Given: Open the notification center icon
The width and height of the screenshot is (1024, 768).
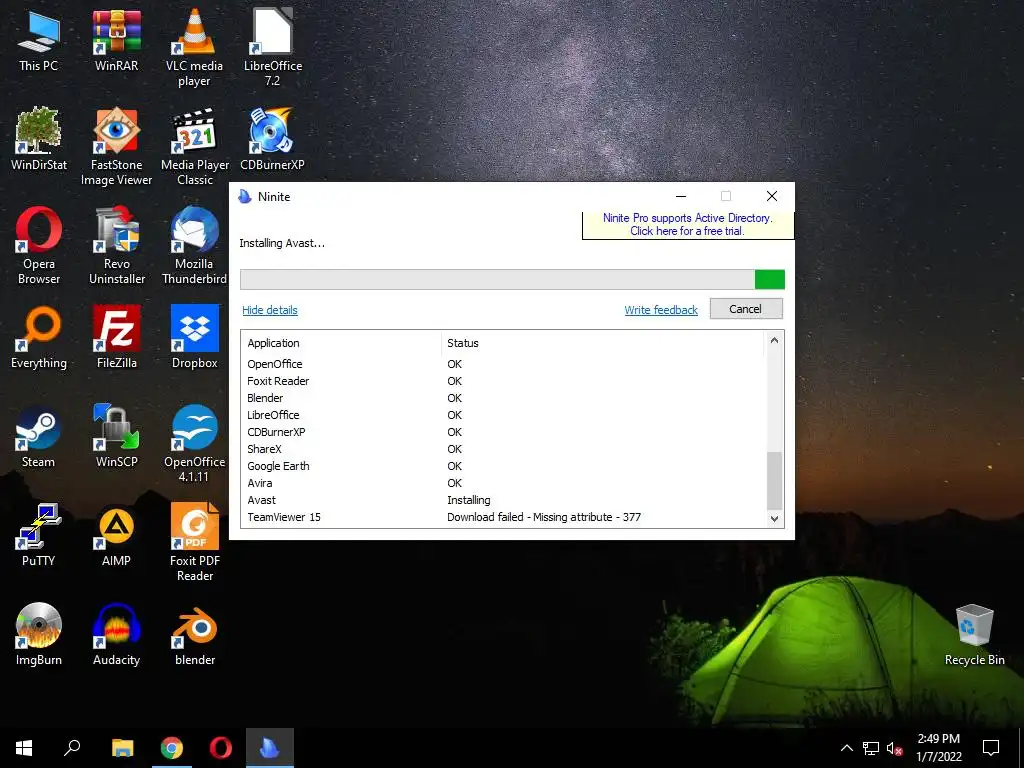Looking at the screenshot, I should click(x=991, y=748).
